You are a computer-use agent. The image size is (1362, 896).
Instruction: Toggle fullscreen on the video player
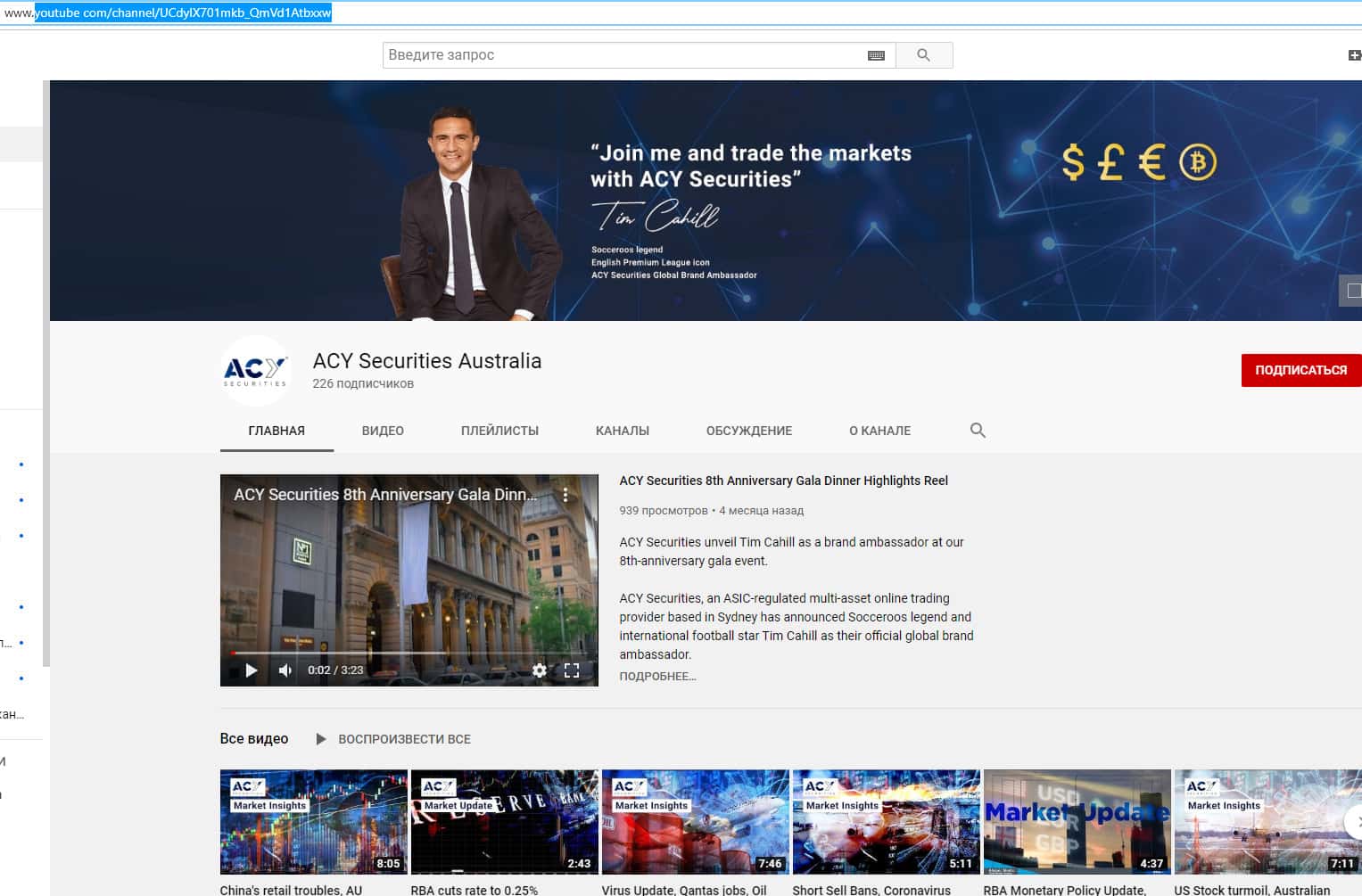(572, 670)
